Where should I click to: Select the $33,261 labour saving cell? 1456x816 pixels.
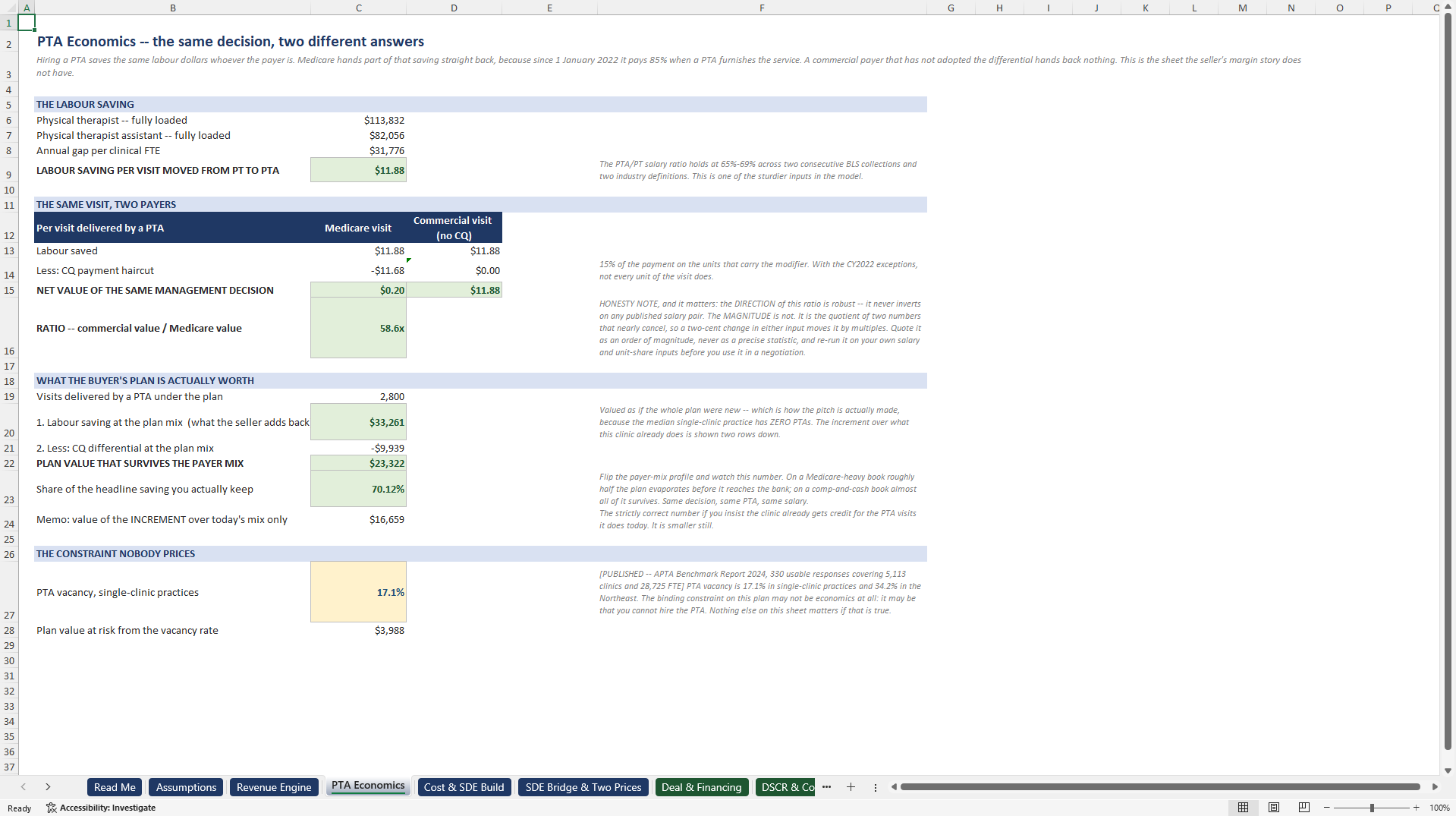(358, 422)
